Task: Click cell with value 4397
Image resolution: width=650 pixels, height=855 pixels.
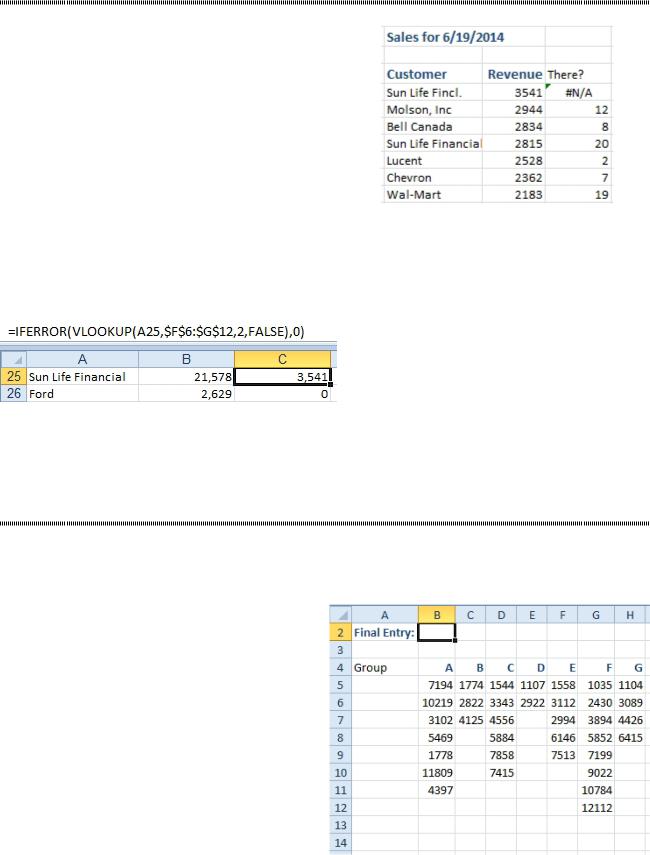Action: tap(436, 790)
